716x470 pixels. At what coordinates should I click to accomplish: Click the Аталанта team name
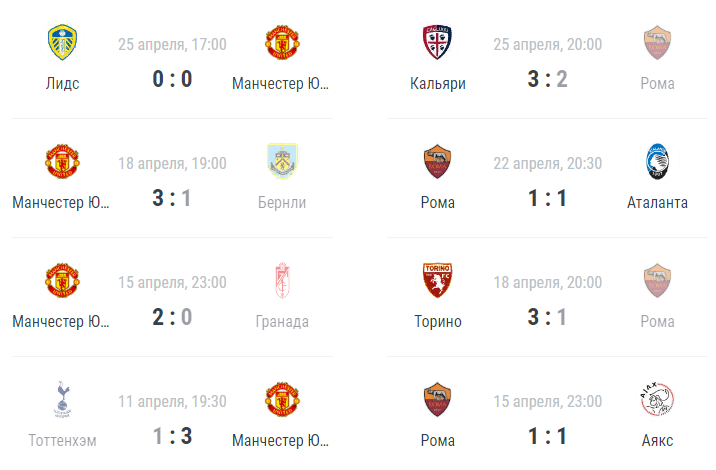pyautogui.click(x=657, y=202)
